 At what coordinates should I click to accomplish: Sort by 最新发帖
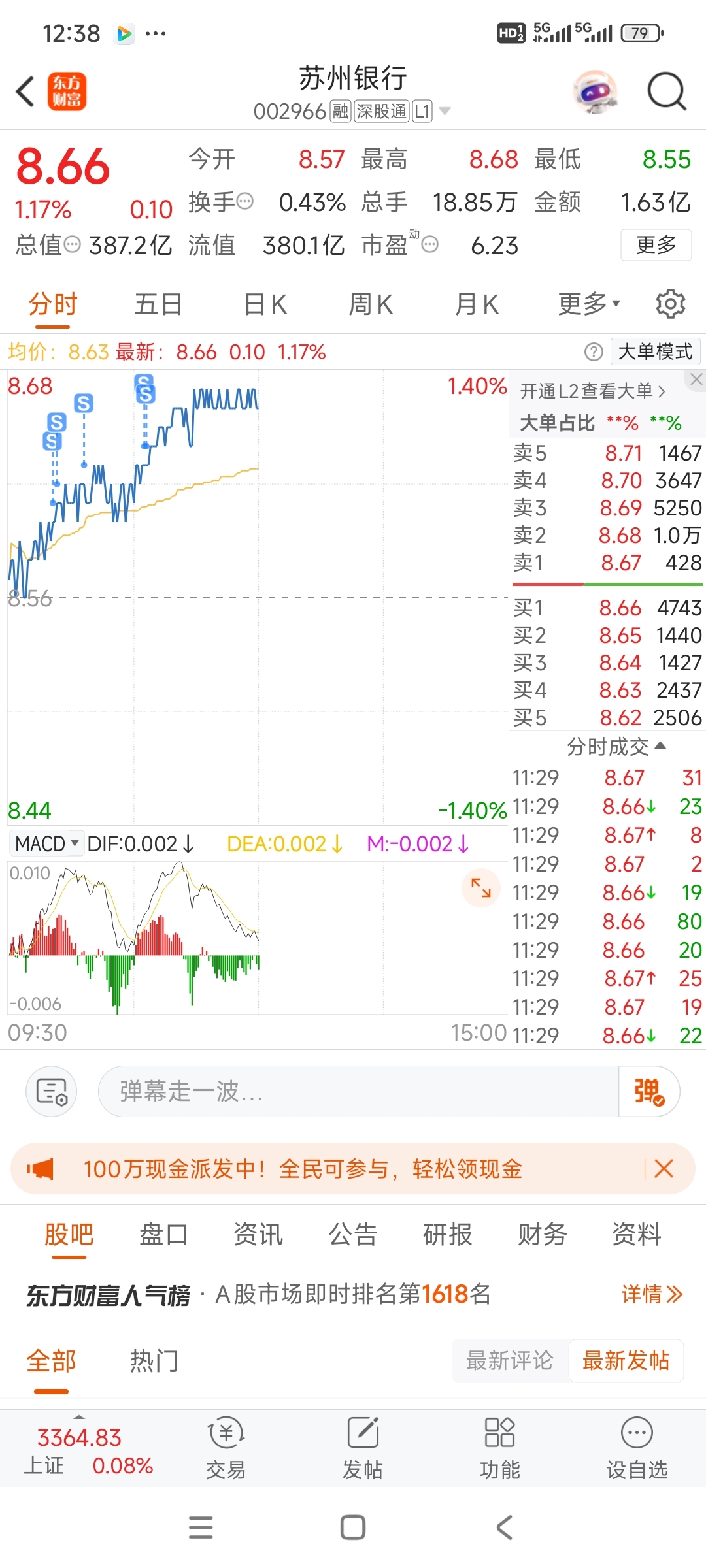click(626, 1361)
